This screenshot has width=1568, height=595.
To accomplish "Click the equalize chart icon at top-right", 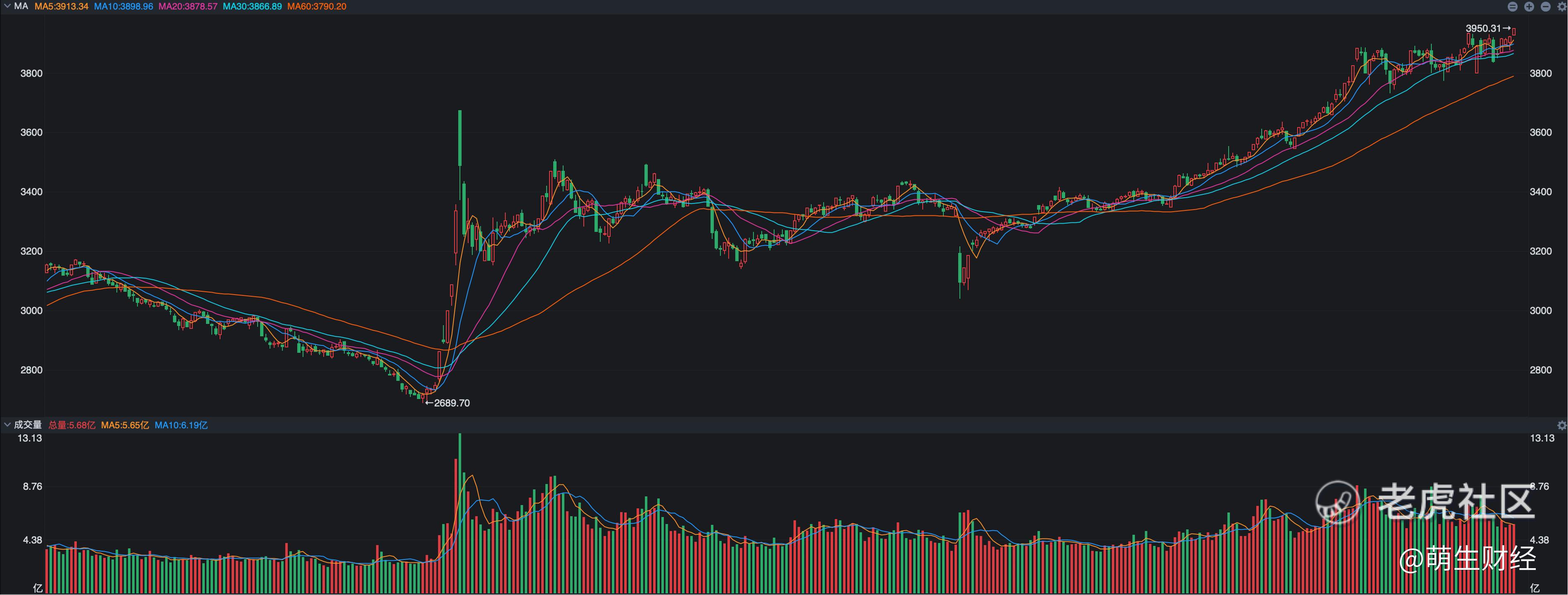I will [1513, 7].
